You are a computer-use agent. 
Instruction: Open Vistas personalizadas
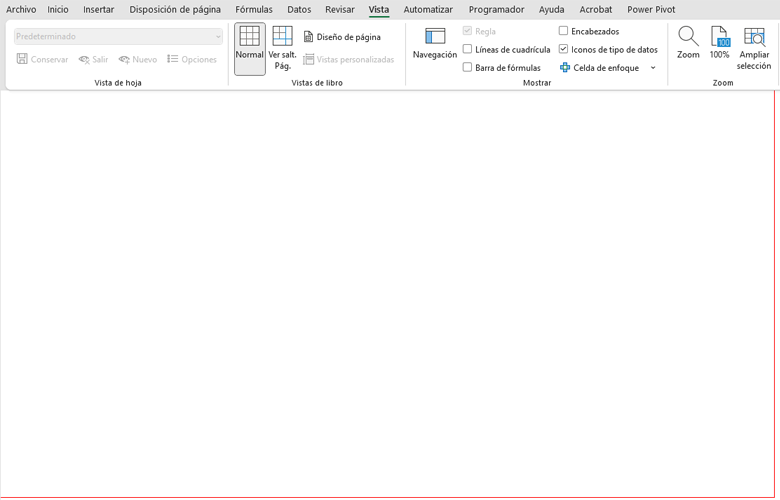click(x=349, y=59)
